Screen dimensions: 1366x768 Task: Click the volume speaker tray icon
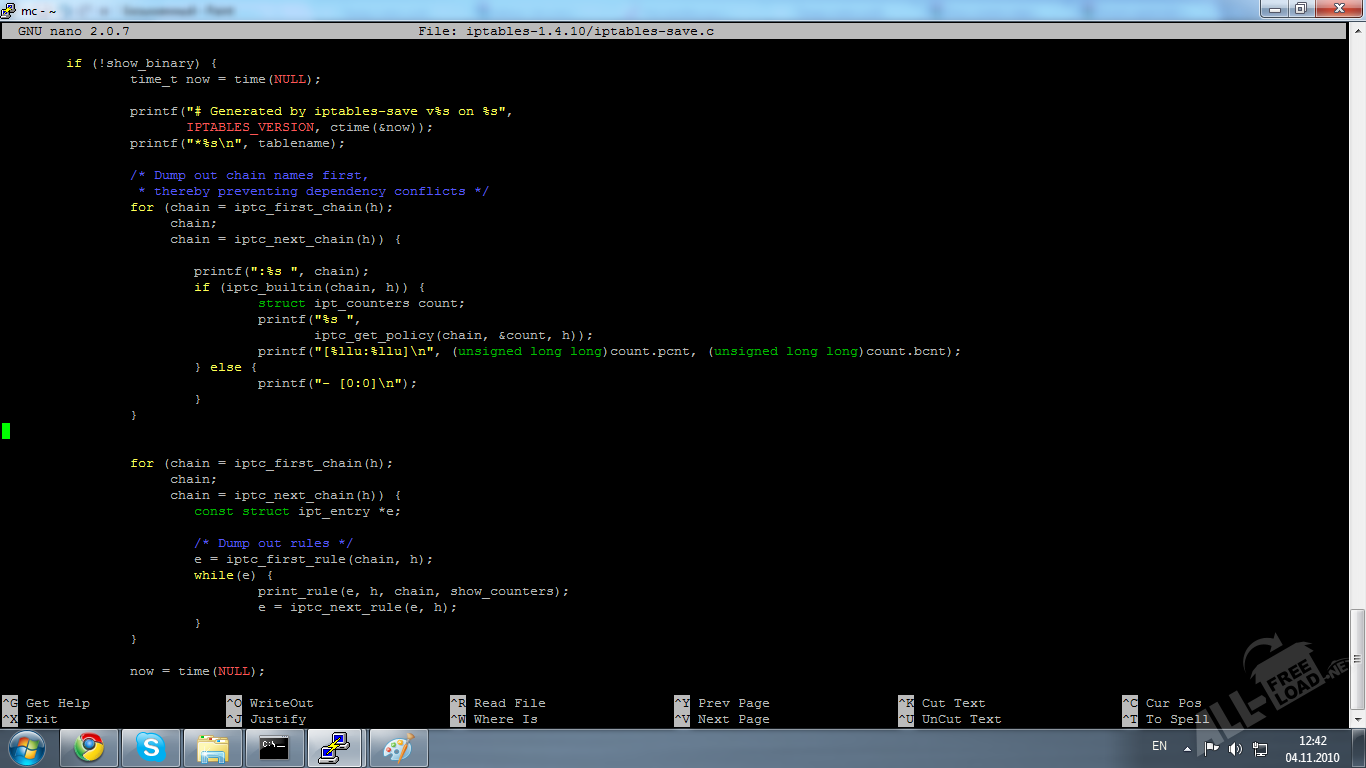[1235, 748]
